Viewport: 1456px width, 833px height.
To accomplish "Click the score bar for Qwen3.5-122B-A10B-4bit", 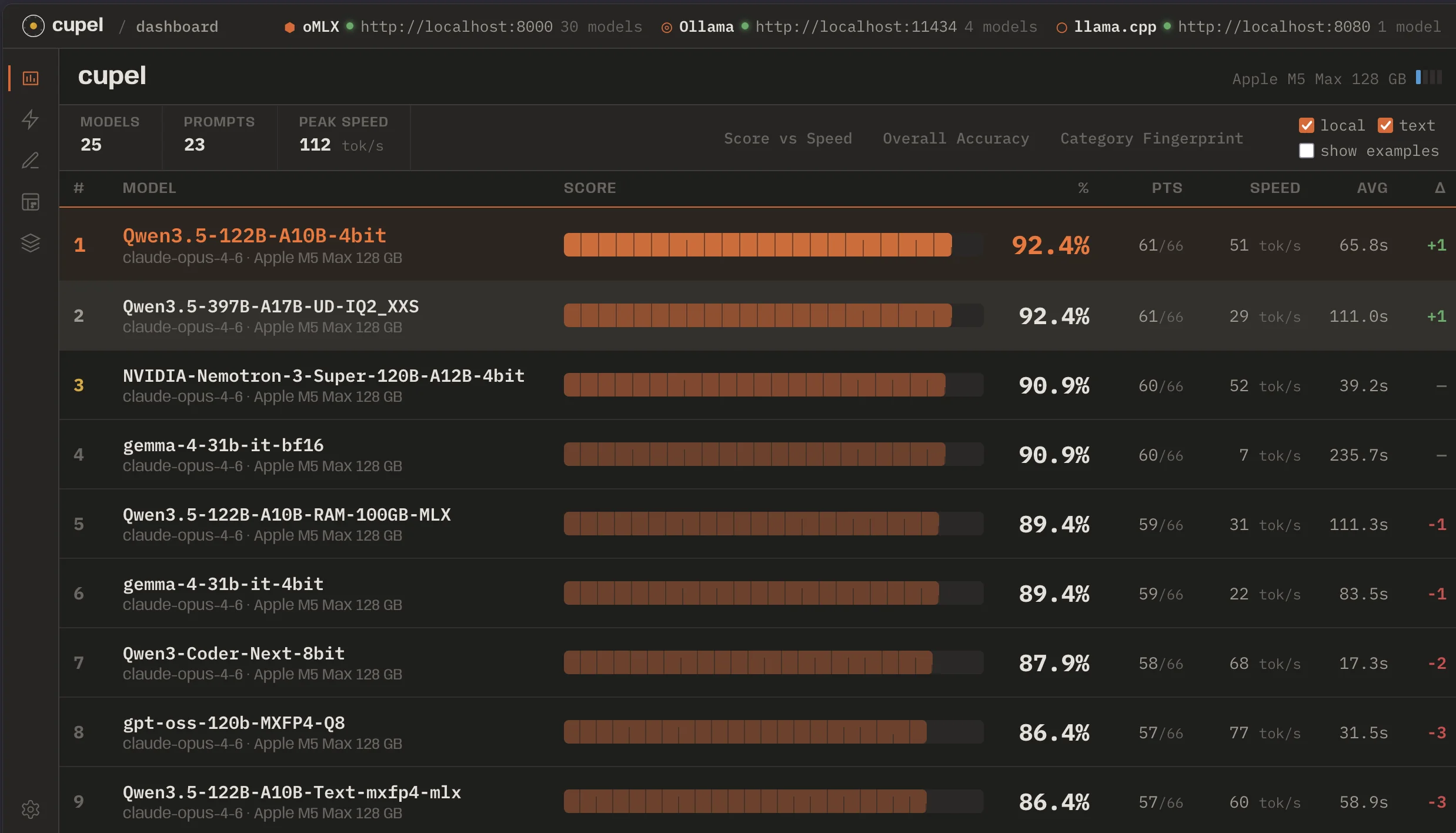I will pos(757,244).
